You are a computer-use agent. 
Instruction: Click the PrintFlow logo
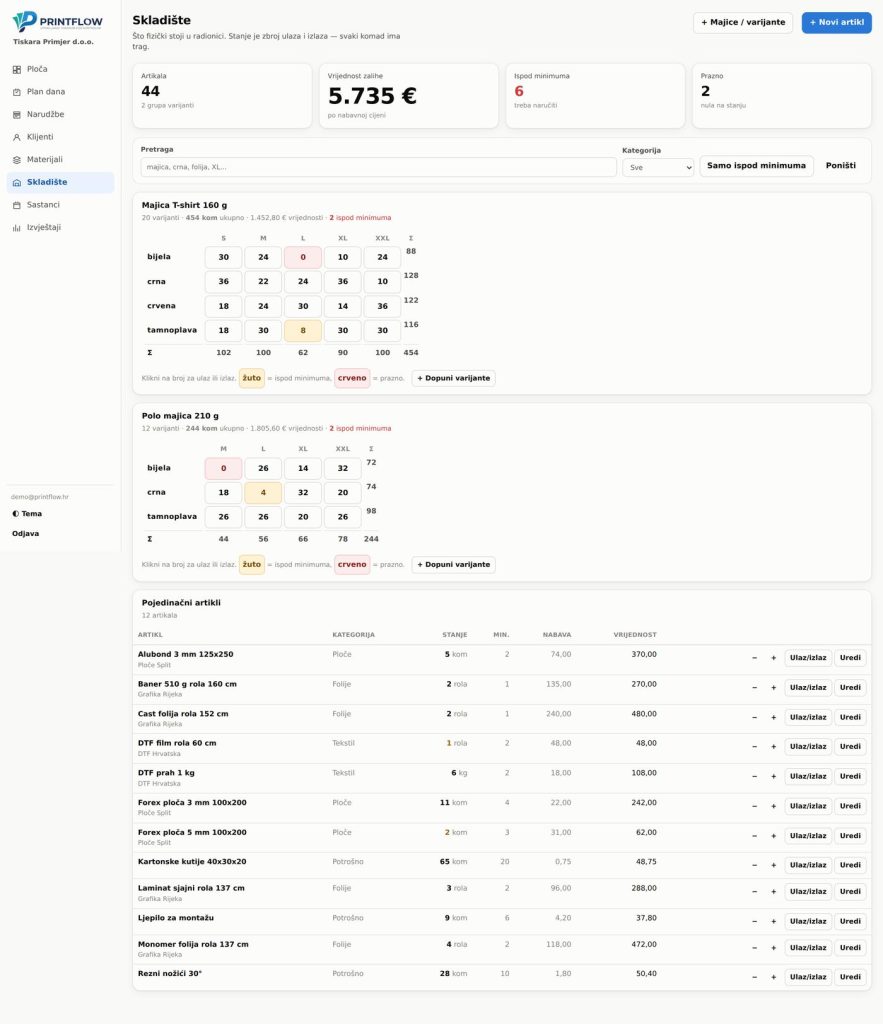(57, 21)
